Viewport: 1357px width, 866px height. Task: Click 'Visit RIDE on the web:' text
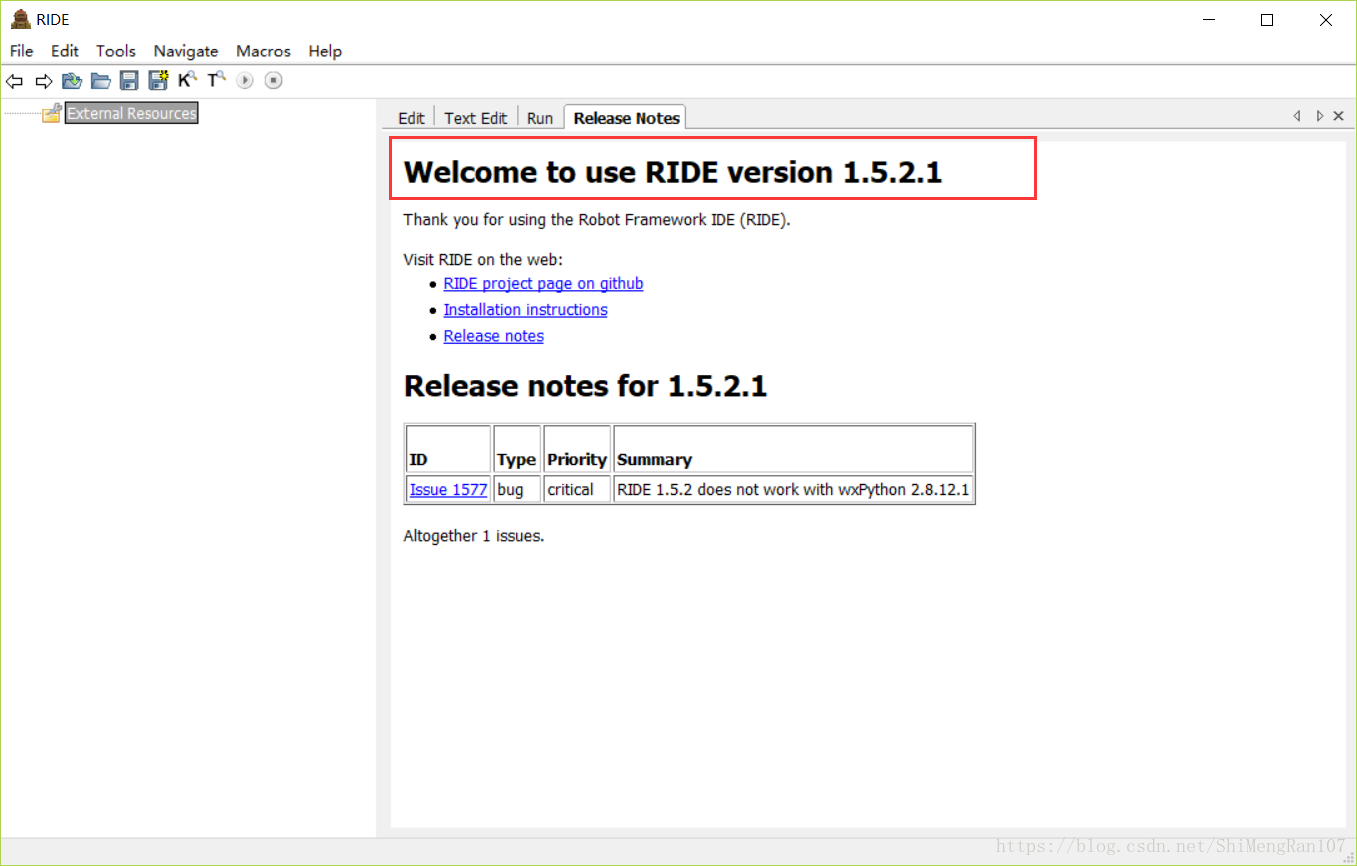pyautogui.click(x=483, y=259)
